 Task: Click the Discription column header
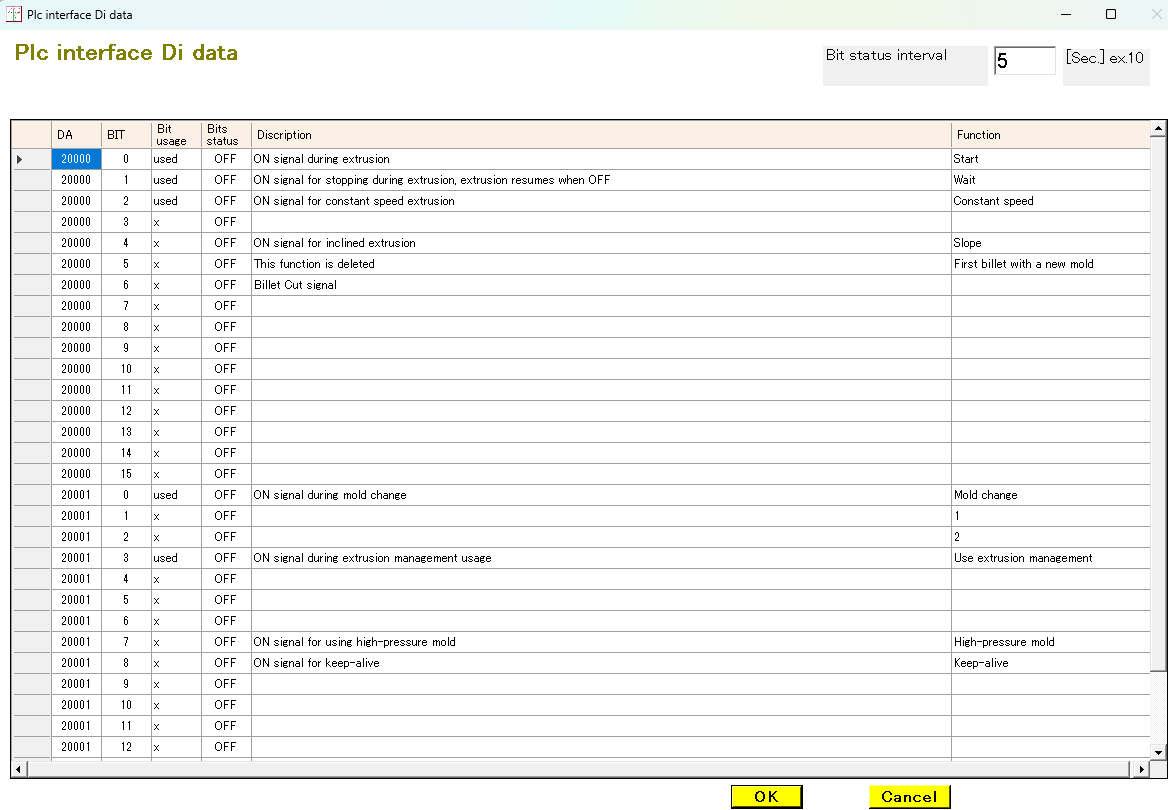600,135
